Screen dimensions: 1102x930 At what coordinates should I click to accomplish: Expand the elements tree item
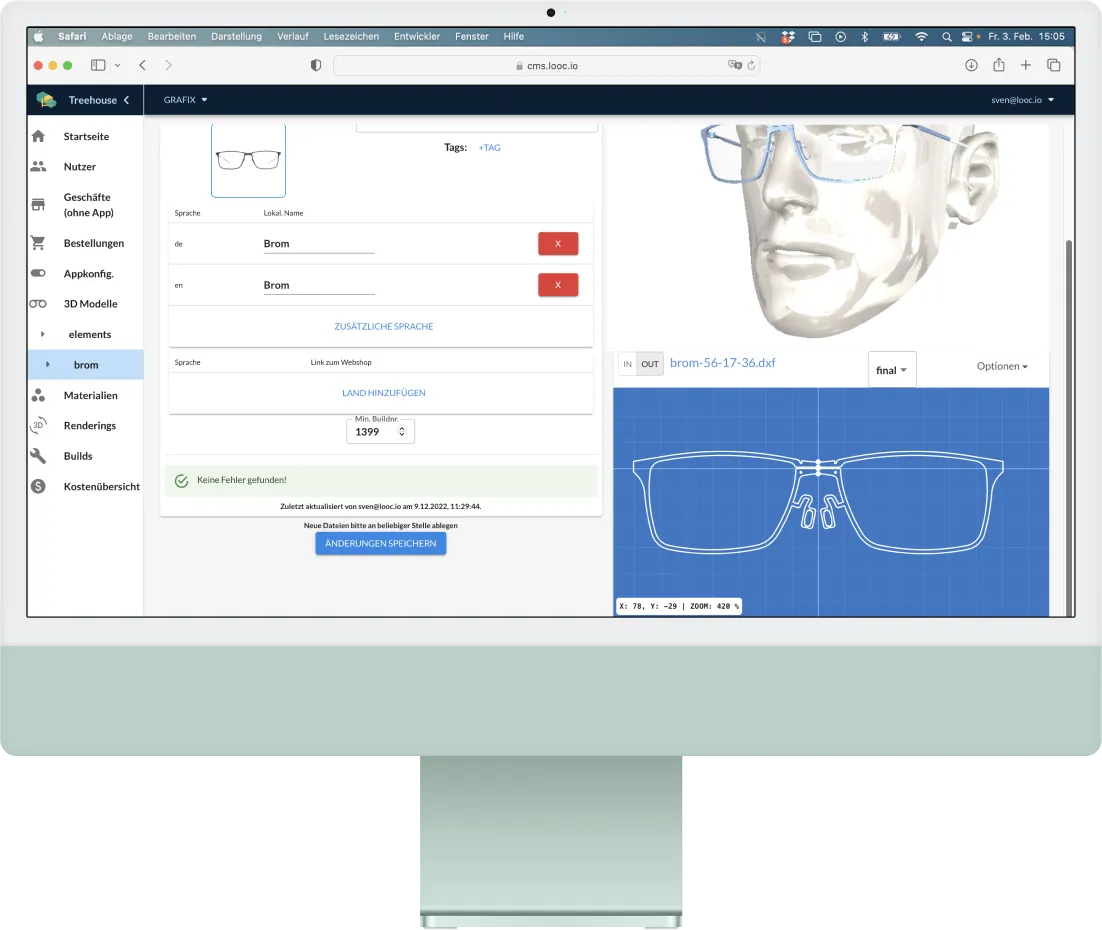[42, 335]
